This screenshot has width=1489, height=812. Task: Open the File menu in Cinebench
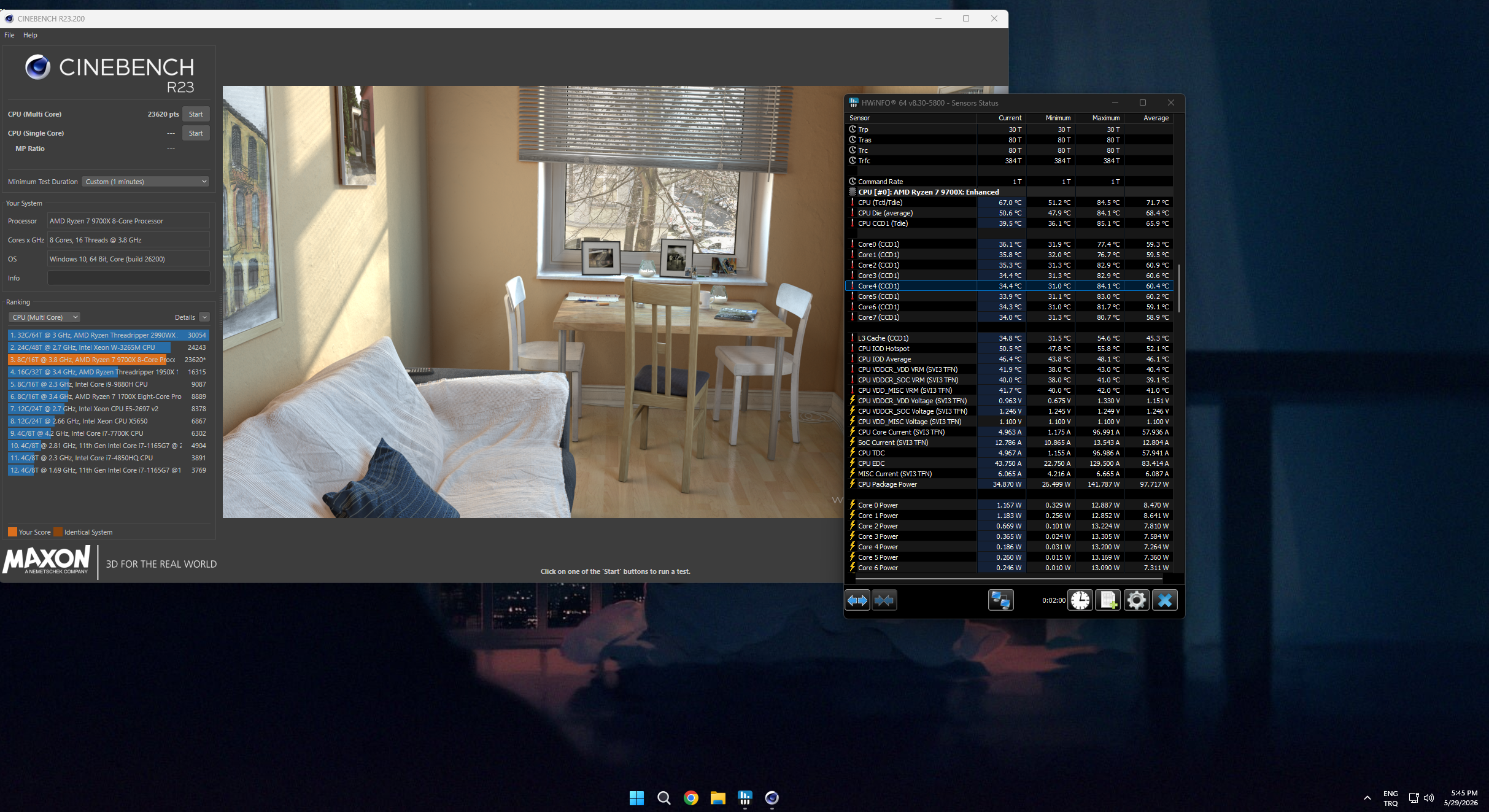[9, 35]
